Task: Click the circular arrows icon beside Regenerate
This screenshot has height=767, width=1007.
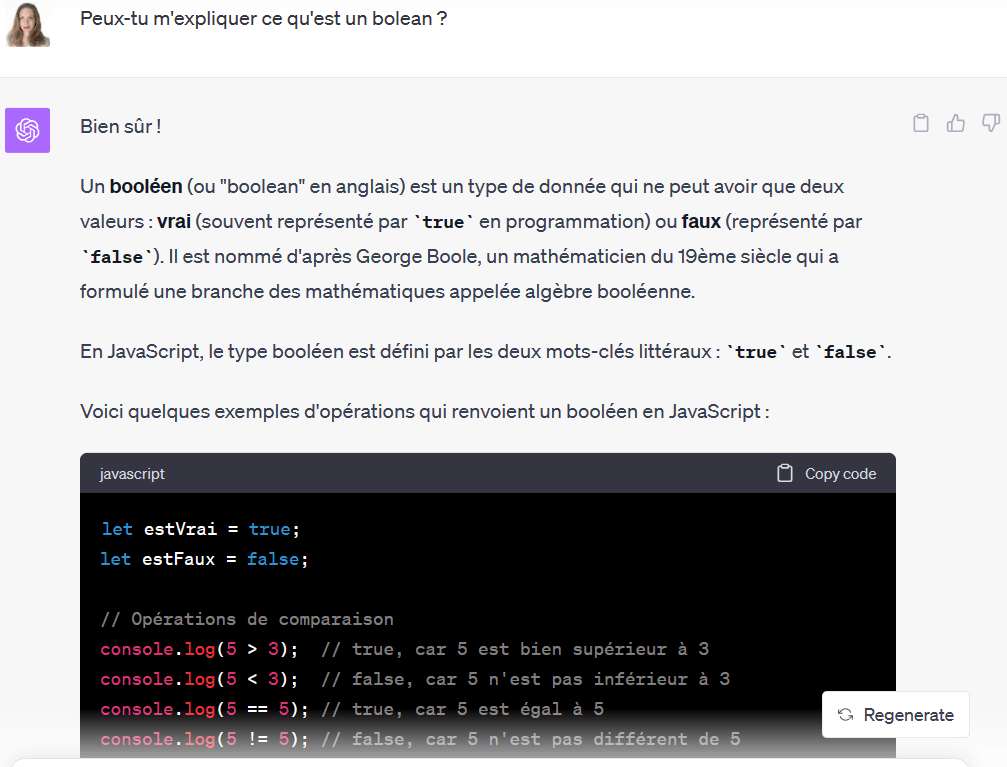Action: pos(845,715)
